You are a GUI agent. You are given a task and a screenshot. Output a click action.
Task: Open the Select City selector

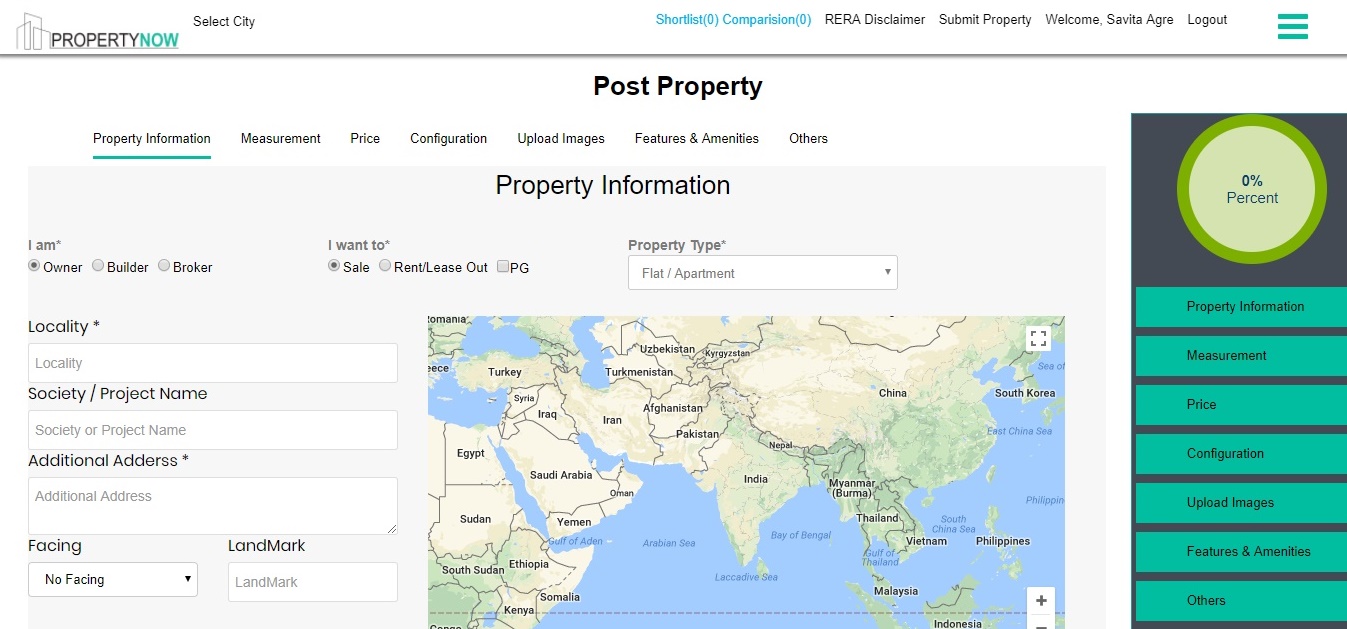[x=224, y=21]
